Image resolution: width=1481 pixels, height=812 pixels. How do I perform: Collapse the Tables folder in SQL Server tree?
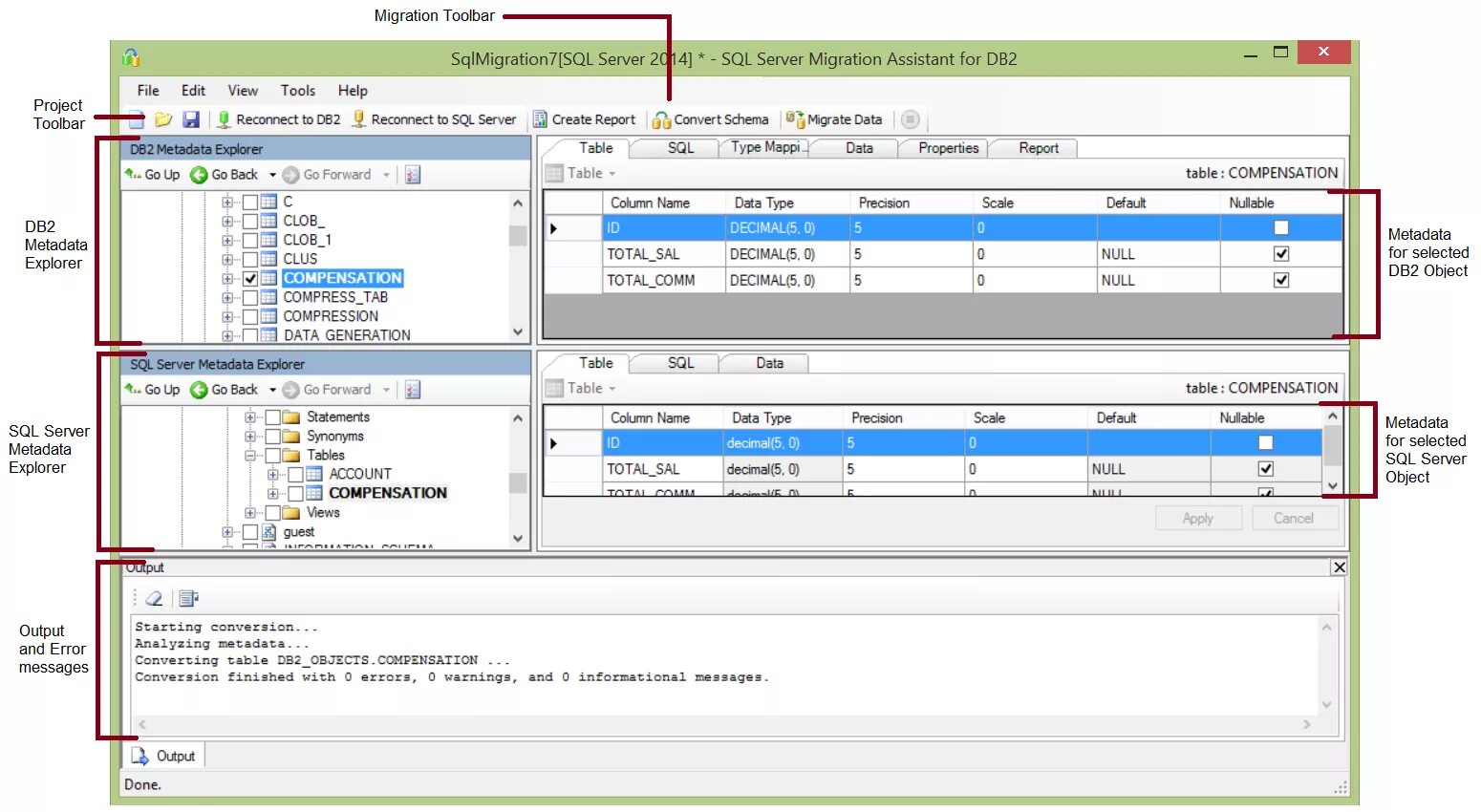coord(250,456)
